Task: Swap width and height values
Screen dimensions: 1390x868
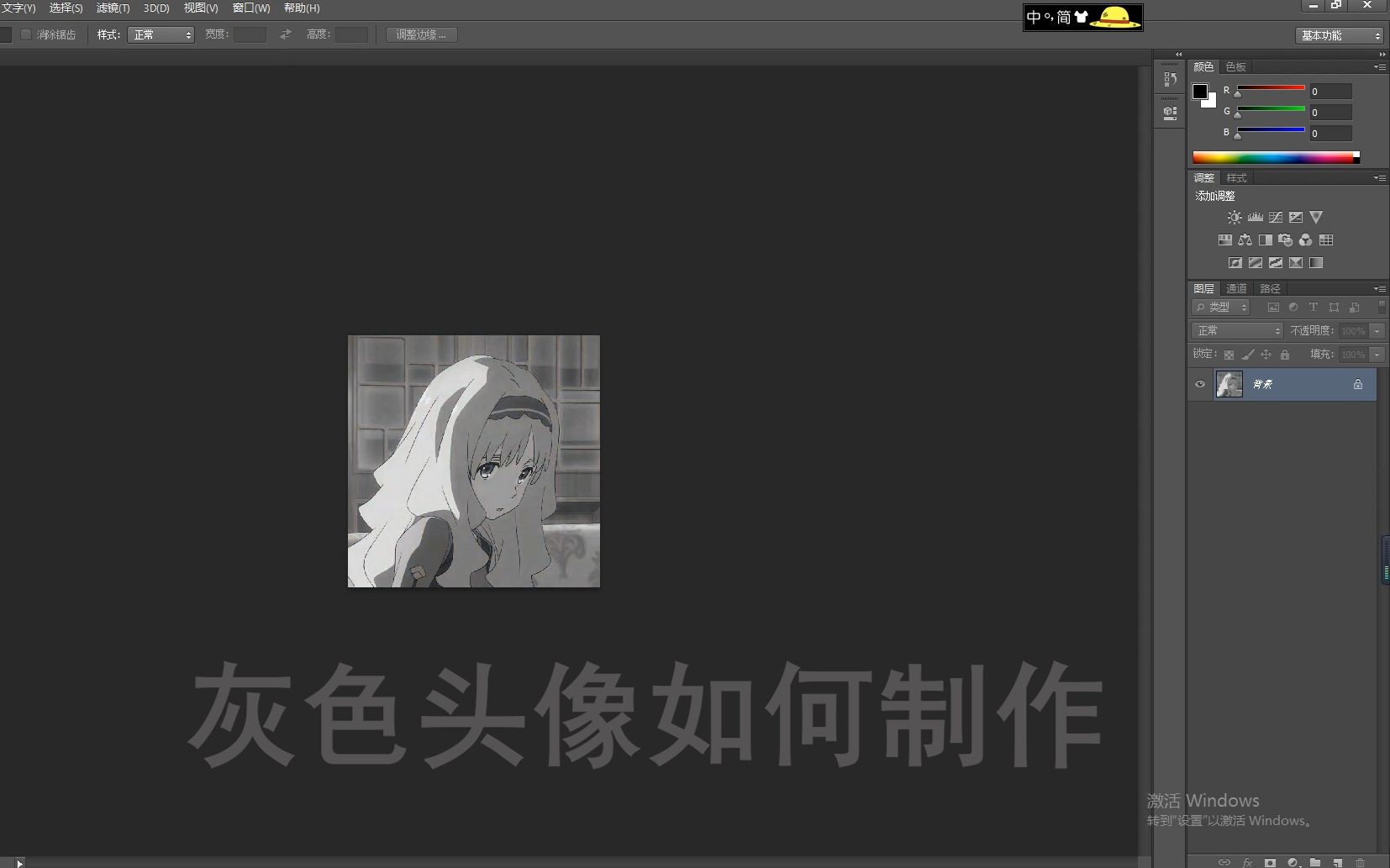Action: click(286, 34)
